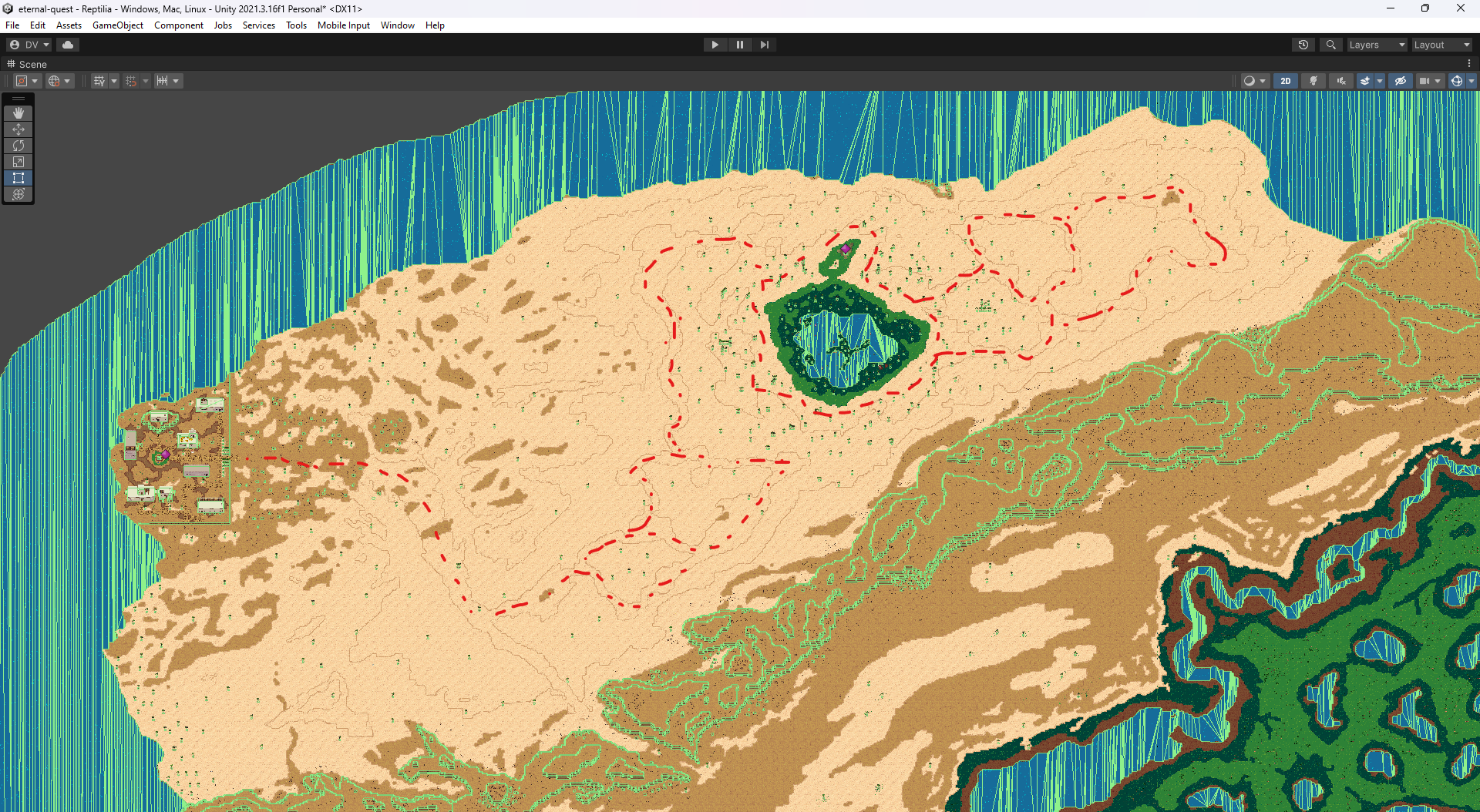Viewport: 1480px width, 812px height.
Task: Open the Component menu
Action: pos(178,25)
